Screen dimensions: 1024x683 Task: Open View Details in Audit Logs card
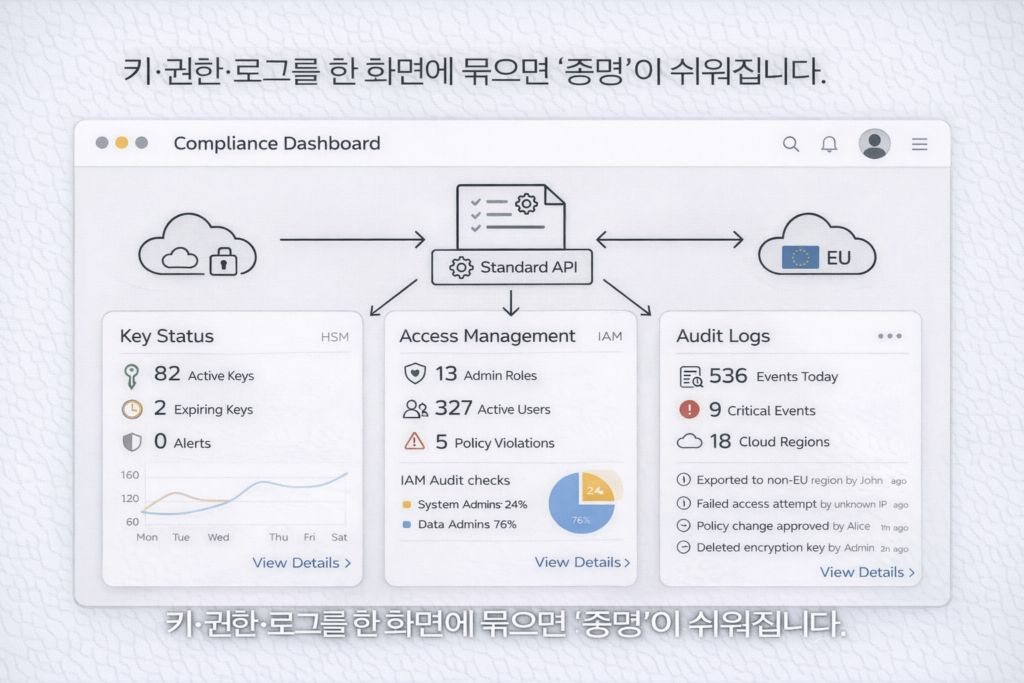(867, 573)
